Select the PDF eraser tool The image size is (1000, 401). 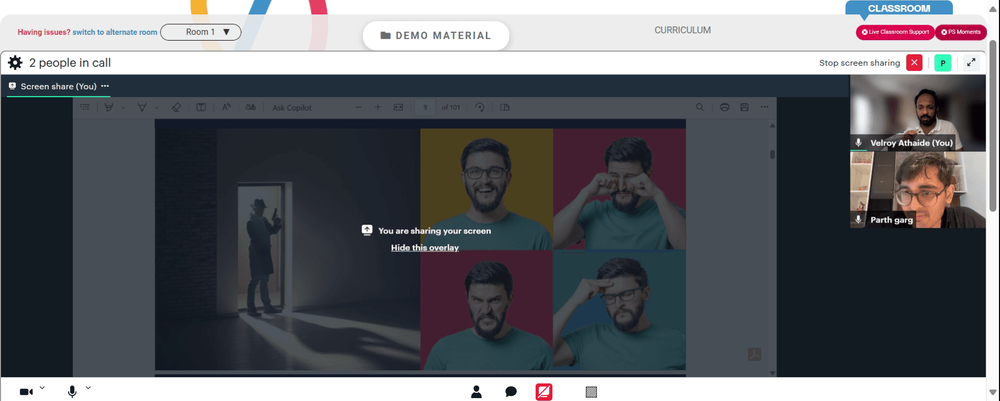177,107
